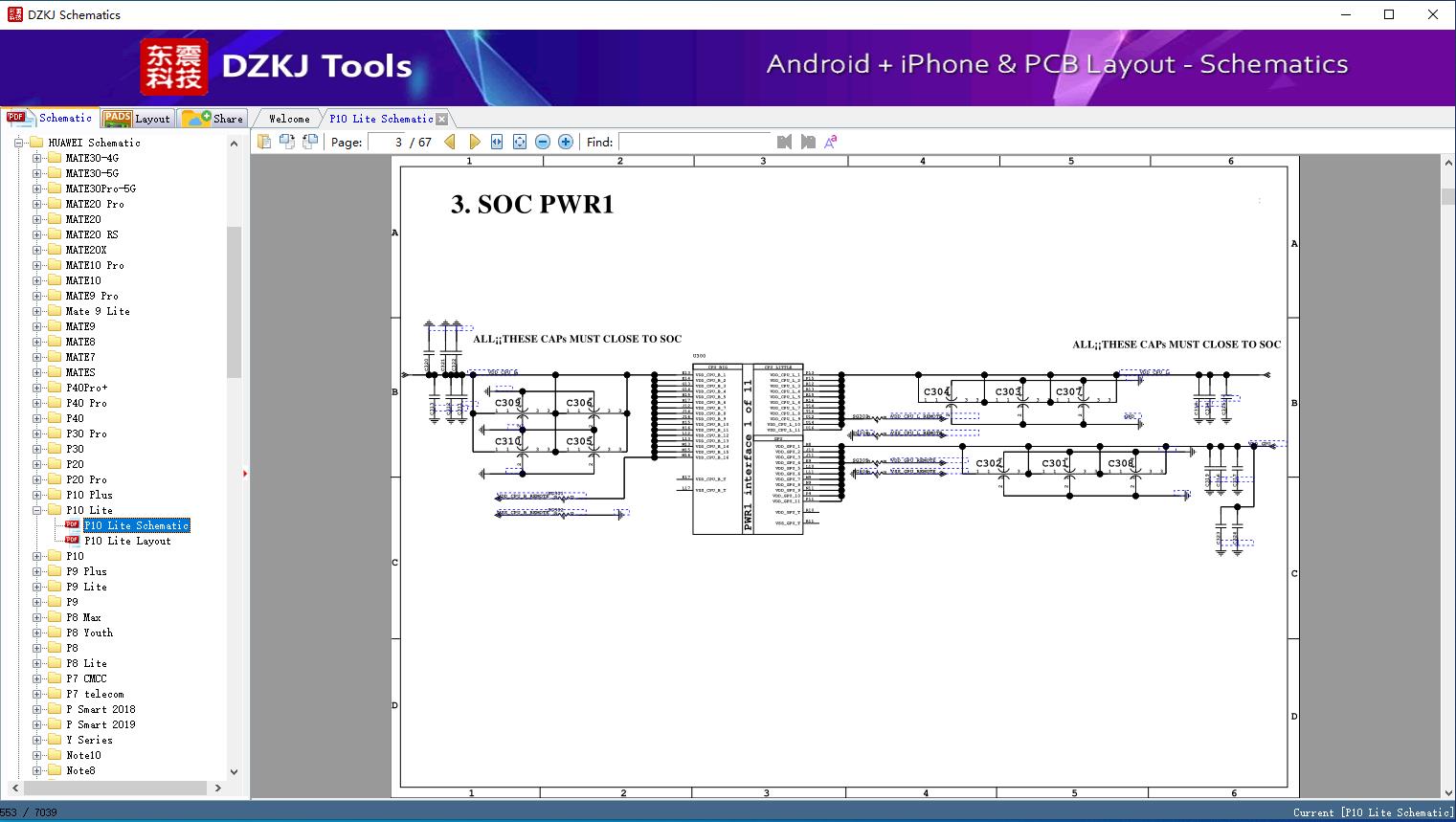Expand the P7 telecom folder

point(36,694)
